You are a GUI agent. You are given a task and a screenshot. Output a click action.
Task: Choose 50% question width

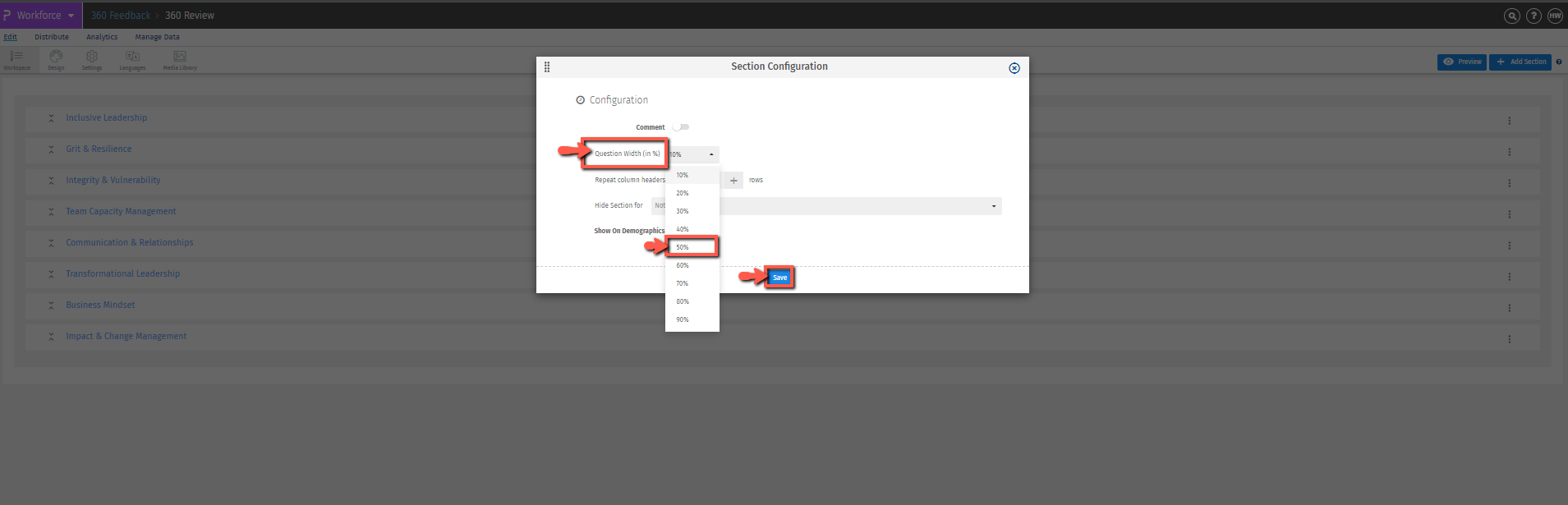point(692,247)
